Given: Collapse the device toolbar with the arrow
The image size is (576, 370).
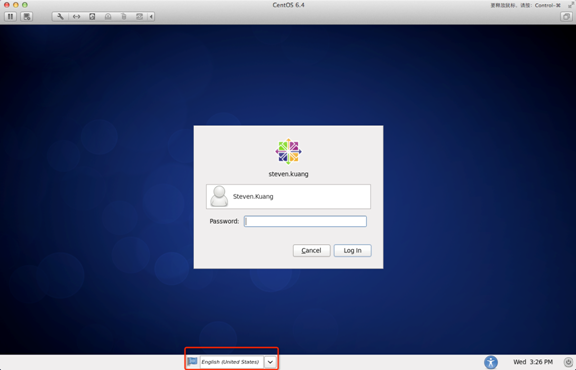Looking at the screenshot, I should click(151, 17).
